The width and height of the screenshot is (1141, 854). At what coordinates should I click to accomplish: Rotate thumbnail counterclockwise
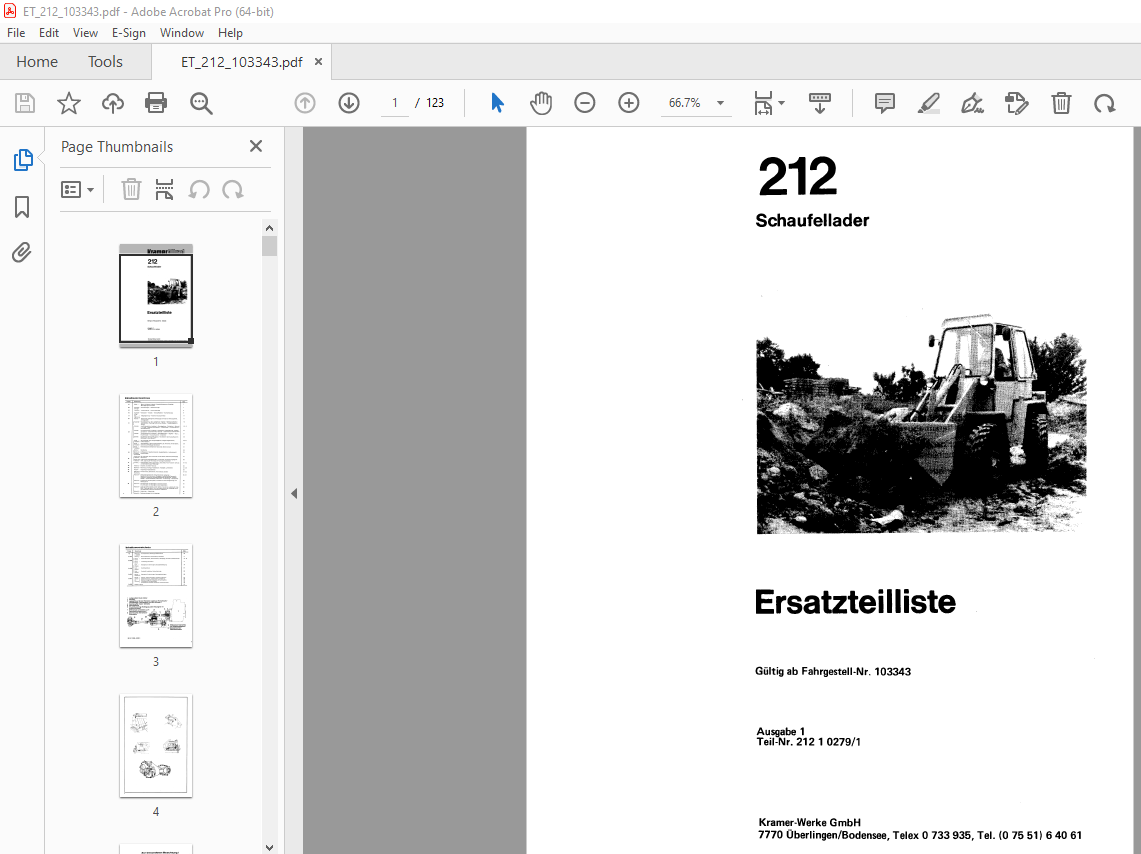(x=199, y=190)
